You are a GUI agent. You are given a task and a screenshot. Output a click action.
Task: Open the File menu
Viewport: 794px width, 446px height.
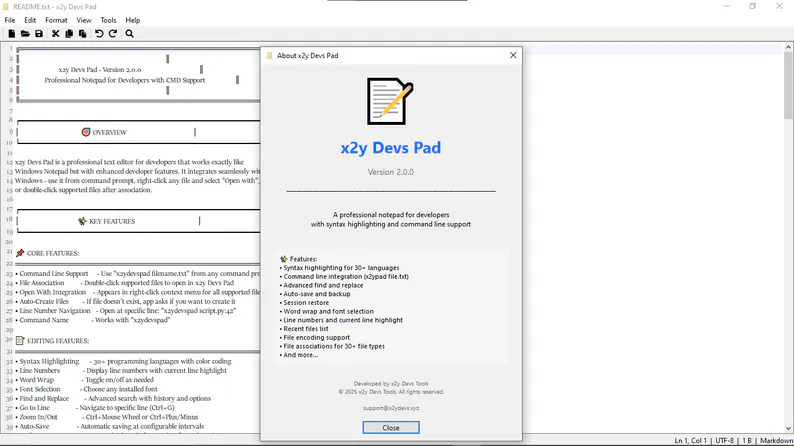[x=10, y=20]
